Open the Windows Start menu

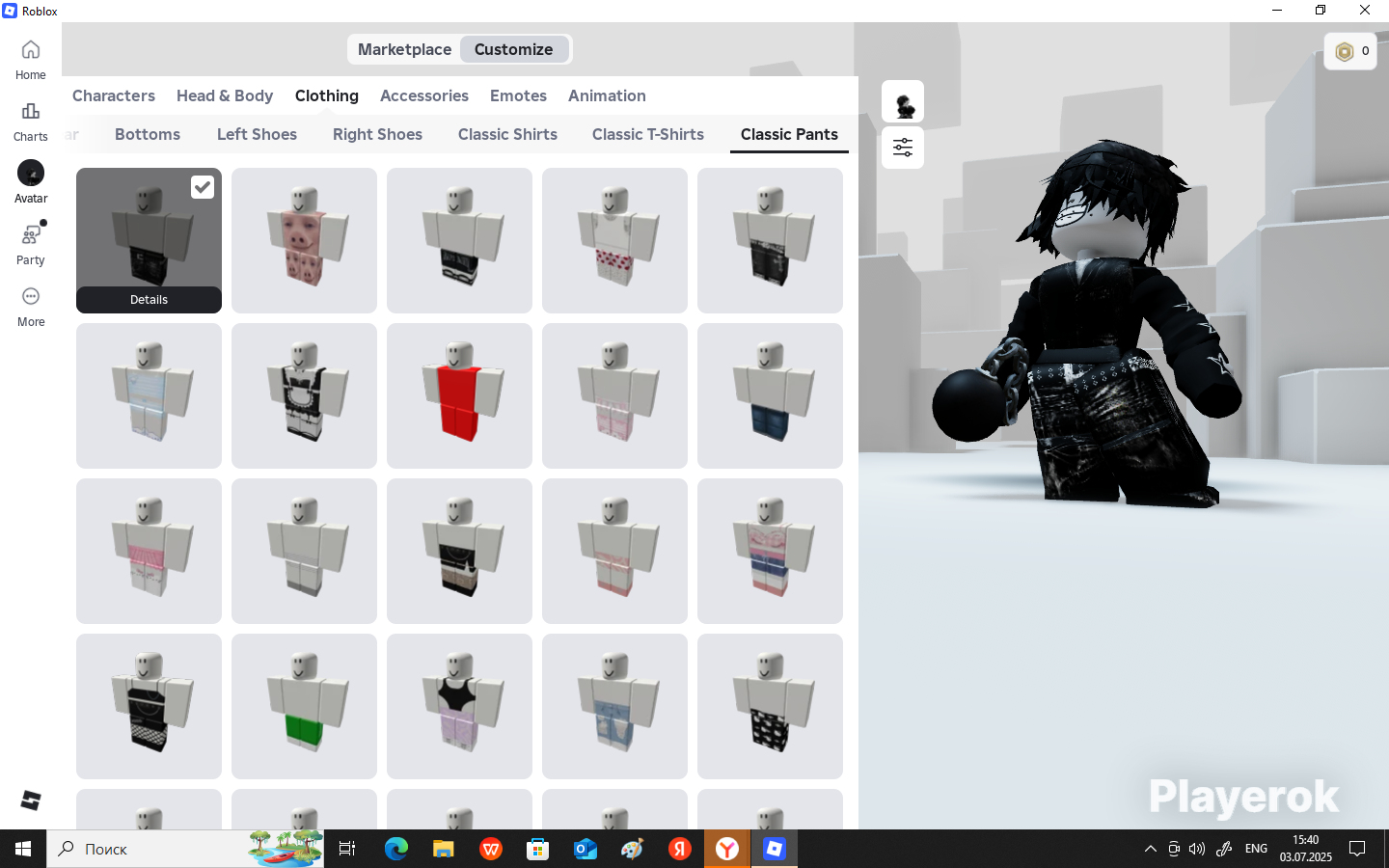coord(23,849)
